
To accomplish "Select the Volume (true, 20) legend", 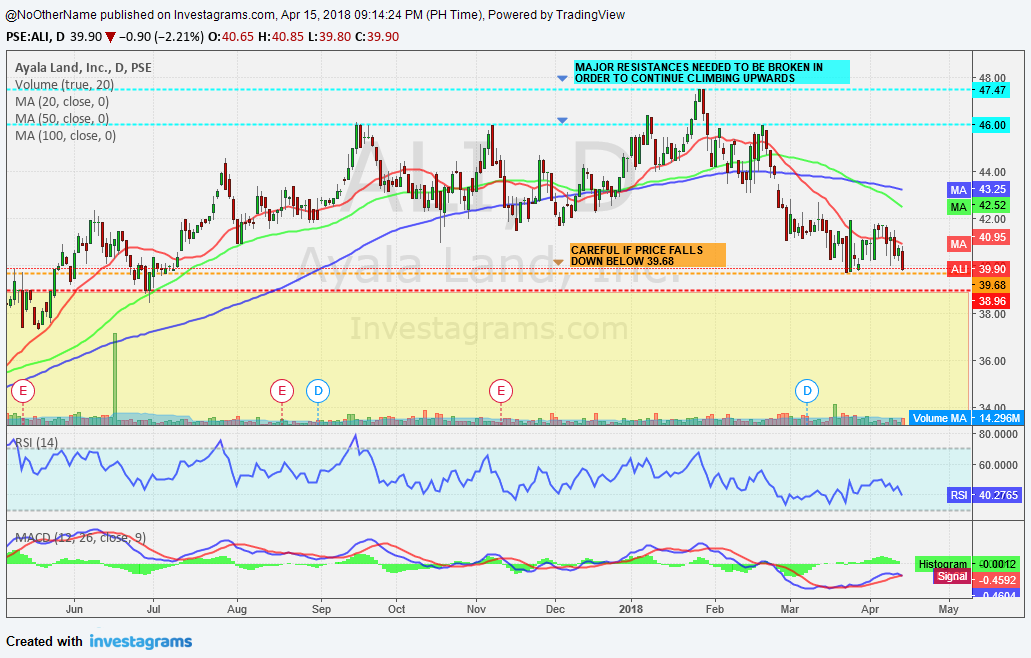I will (x=64, y=85).
